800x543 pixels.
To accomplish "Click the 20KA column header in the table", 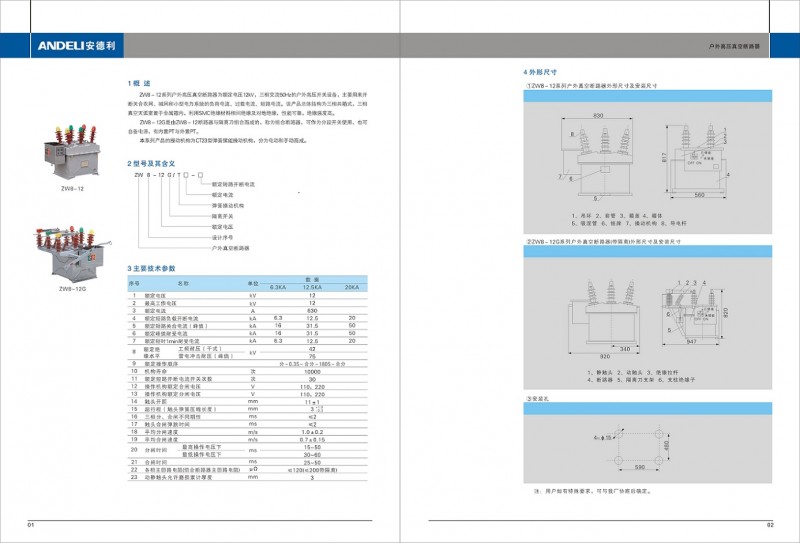I will [350, 287].
